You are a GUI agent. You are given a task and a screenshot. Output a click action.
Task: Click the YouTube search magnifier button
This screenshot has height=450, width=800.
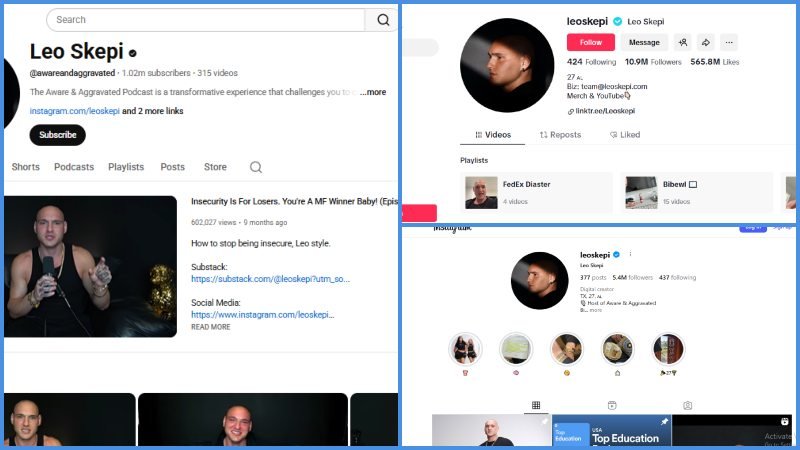point(383,20)
